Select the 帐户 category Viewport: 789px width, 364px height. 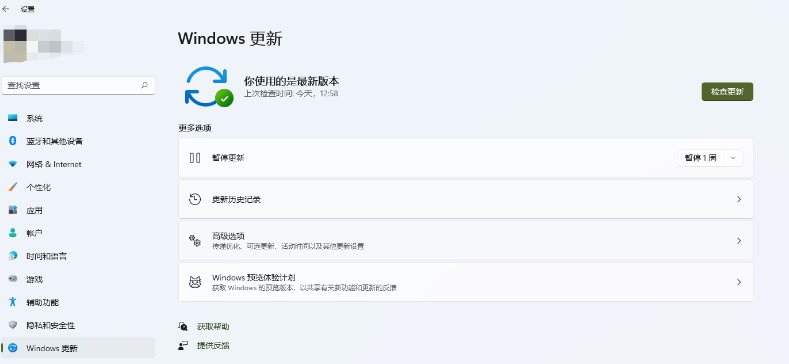78,233
